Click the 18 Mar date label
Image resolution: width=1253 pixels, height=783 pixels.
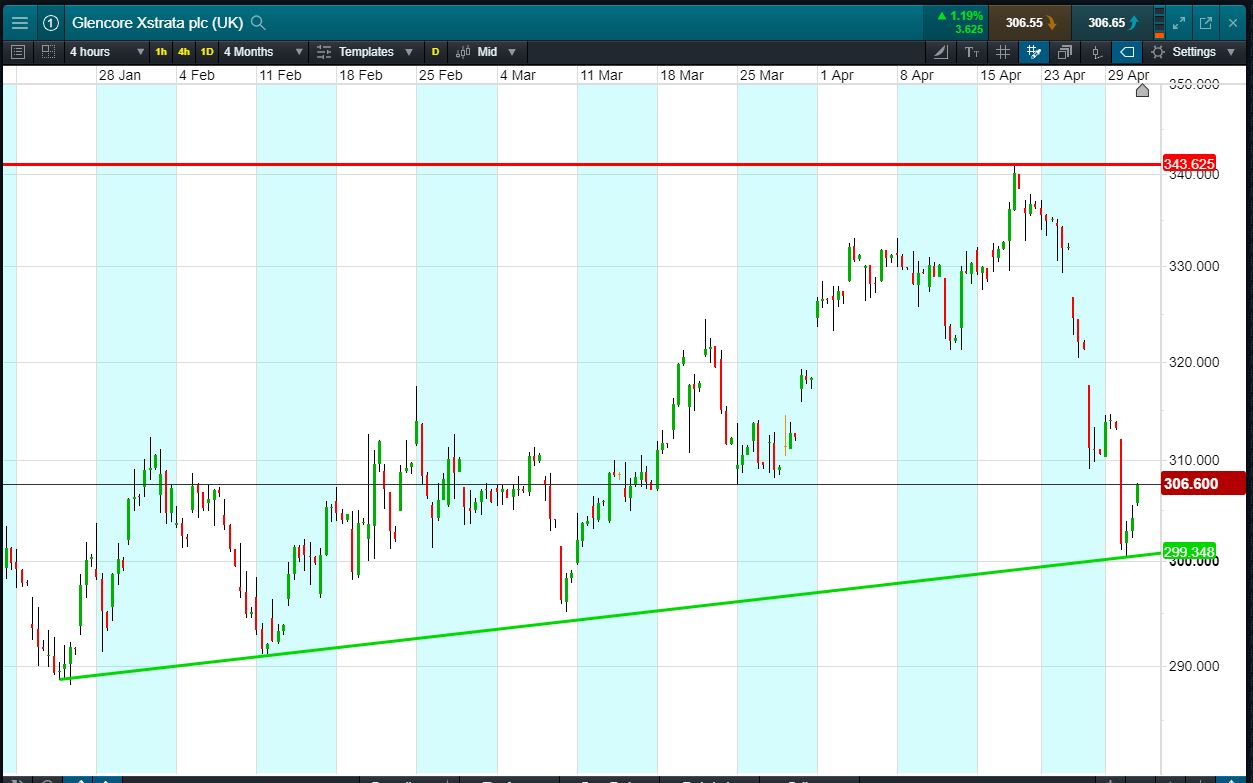point(681,75)
